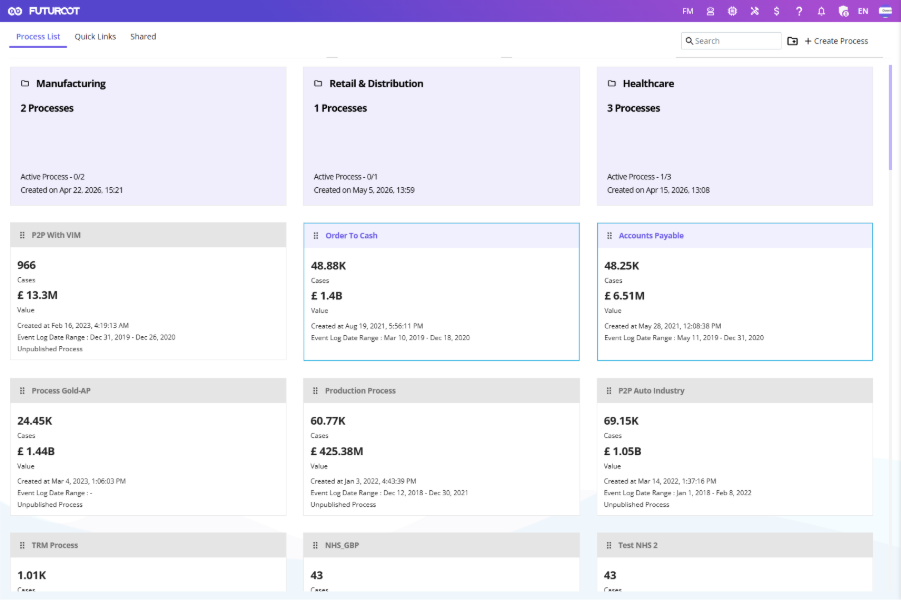Image resolution: width=901 pixels, height=600 pixels.
Task: Open the help question mark icon
Action: click(799, 11)
